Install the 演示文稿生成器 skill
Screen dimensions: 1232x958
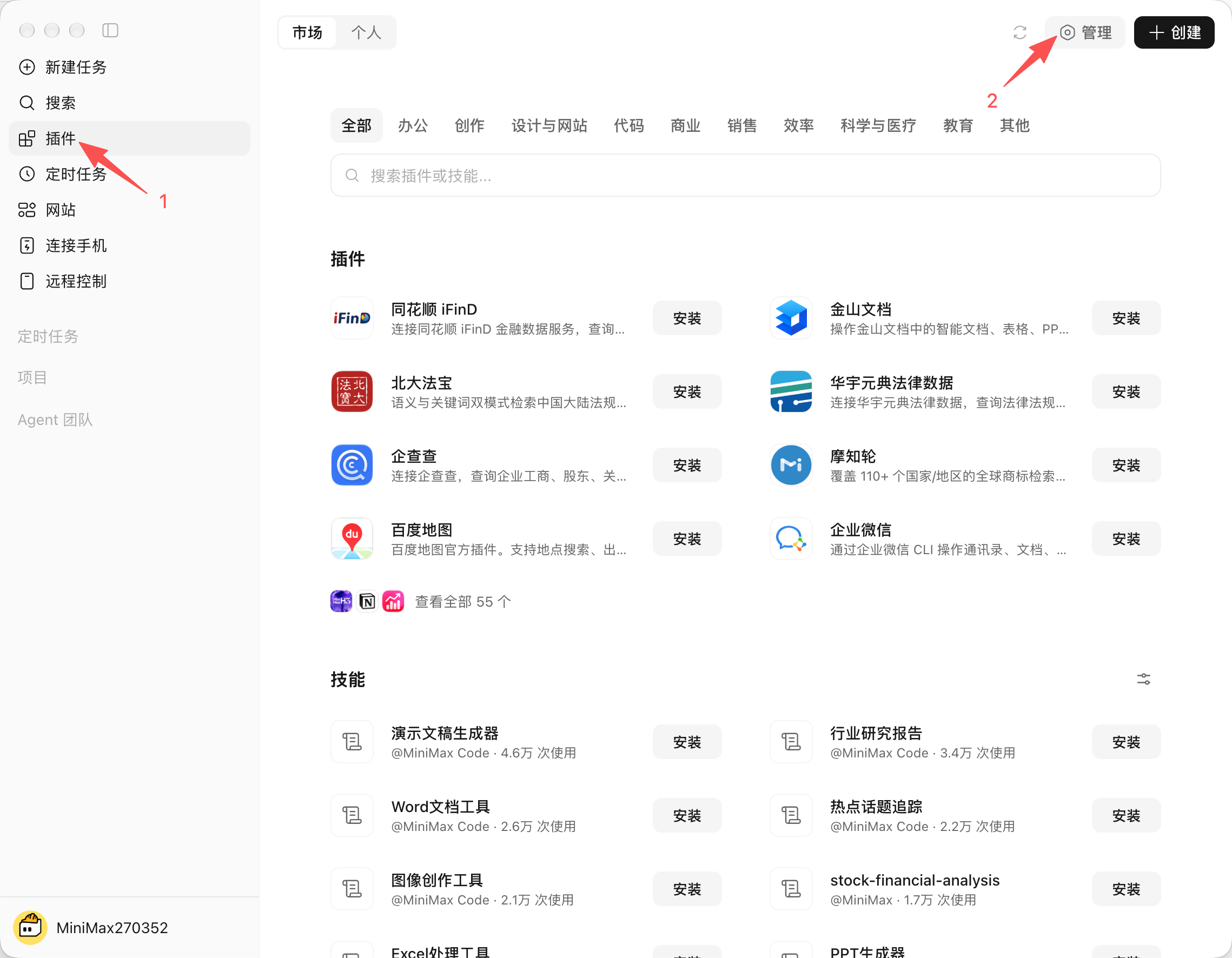687,742
